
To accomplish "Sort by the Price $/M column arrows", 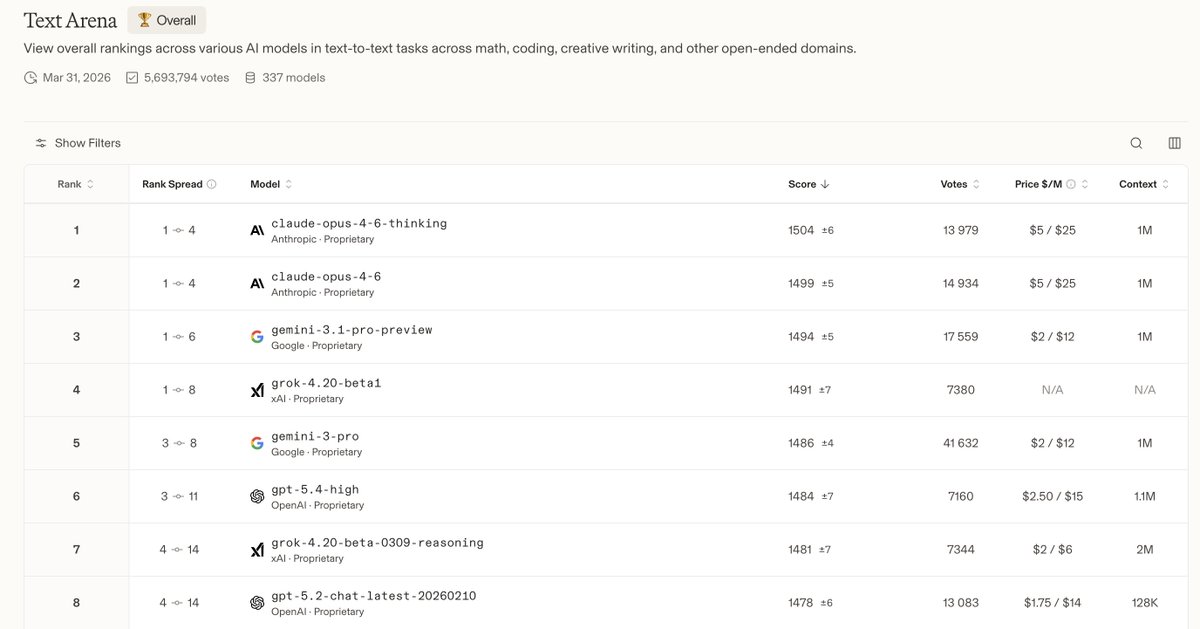I will tap(1085, 184).
